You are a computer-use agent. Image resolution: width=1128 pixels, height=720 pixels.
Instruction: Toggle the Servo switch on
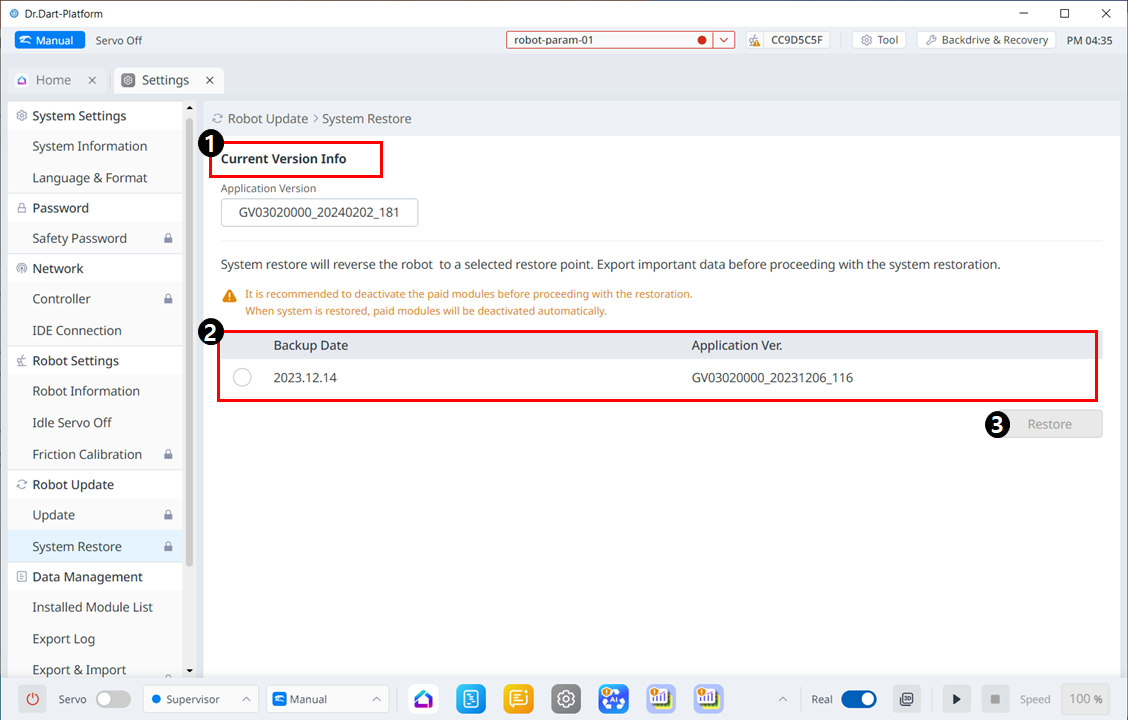[113, 699]
